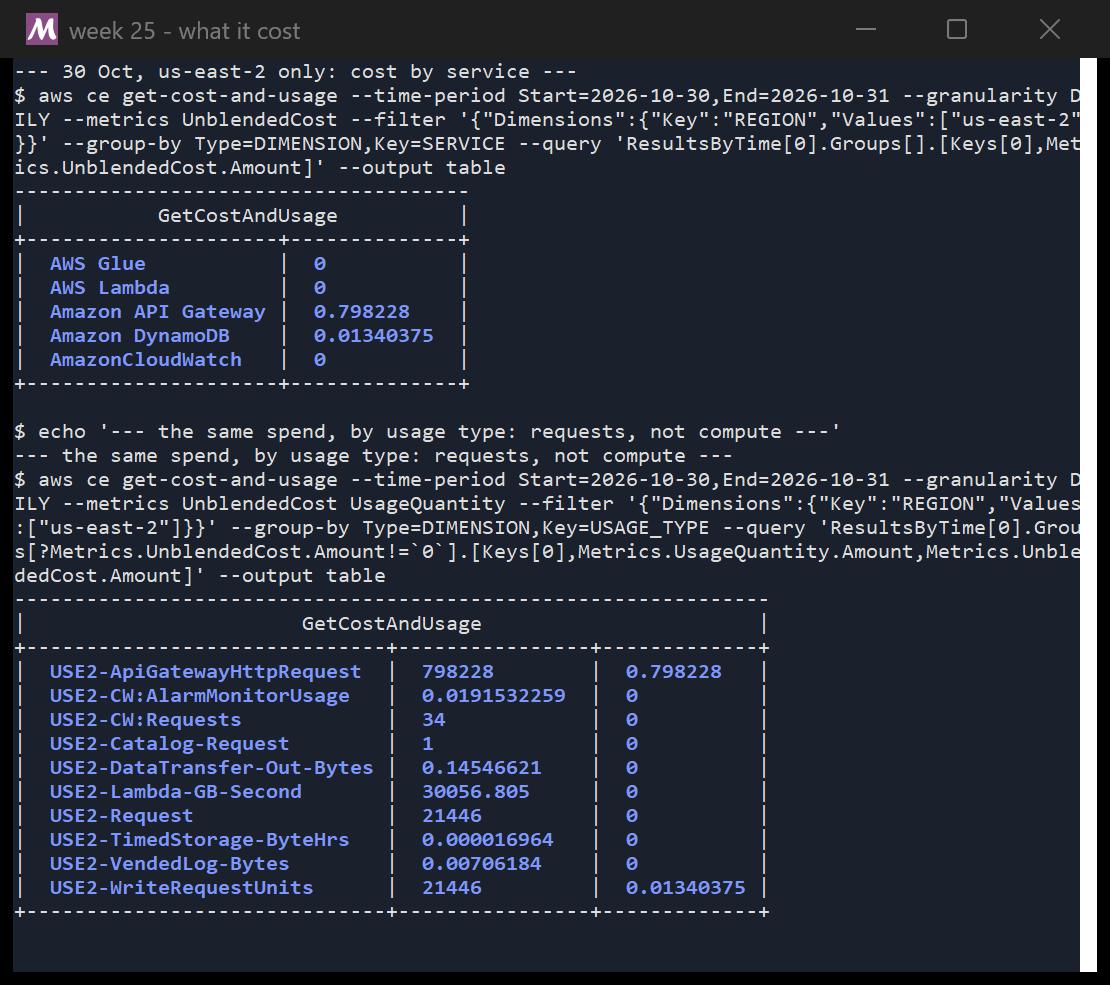This screenshot has height=985, width=1110.
Task: Click the 'Key=USAGE_TYPE' group-by text
Action: pyautogui.click(x=625, y=528)
